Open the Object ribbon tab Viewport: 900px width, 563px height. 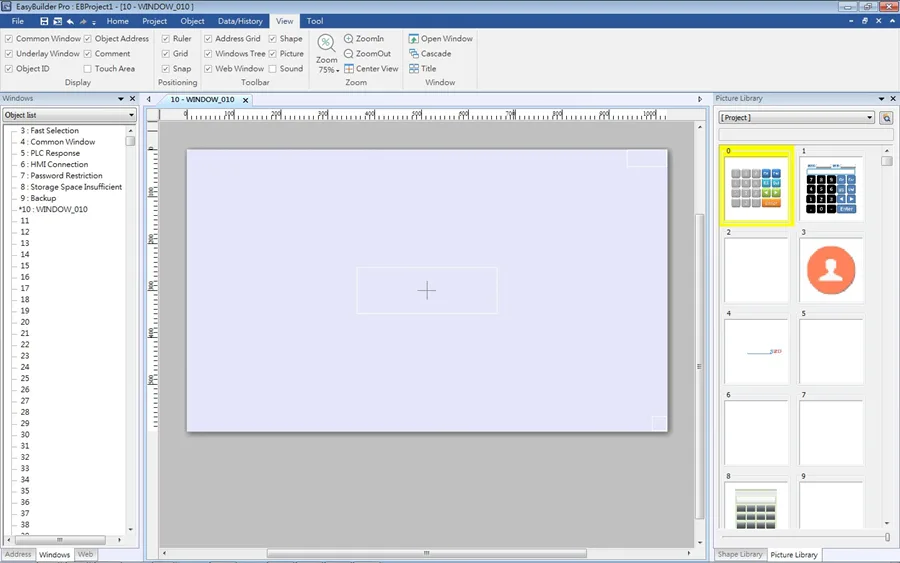point(192,21)
